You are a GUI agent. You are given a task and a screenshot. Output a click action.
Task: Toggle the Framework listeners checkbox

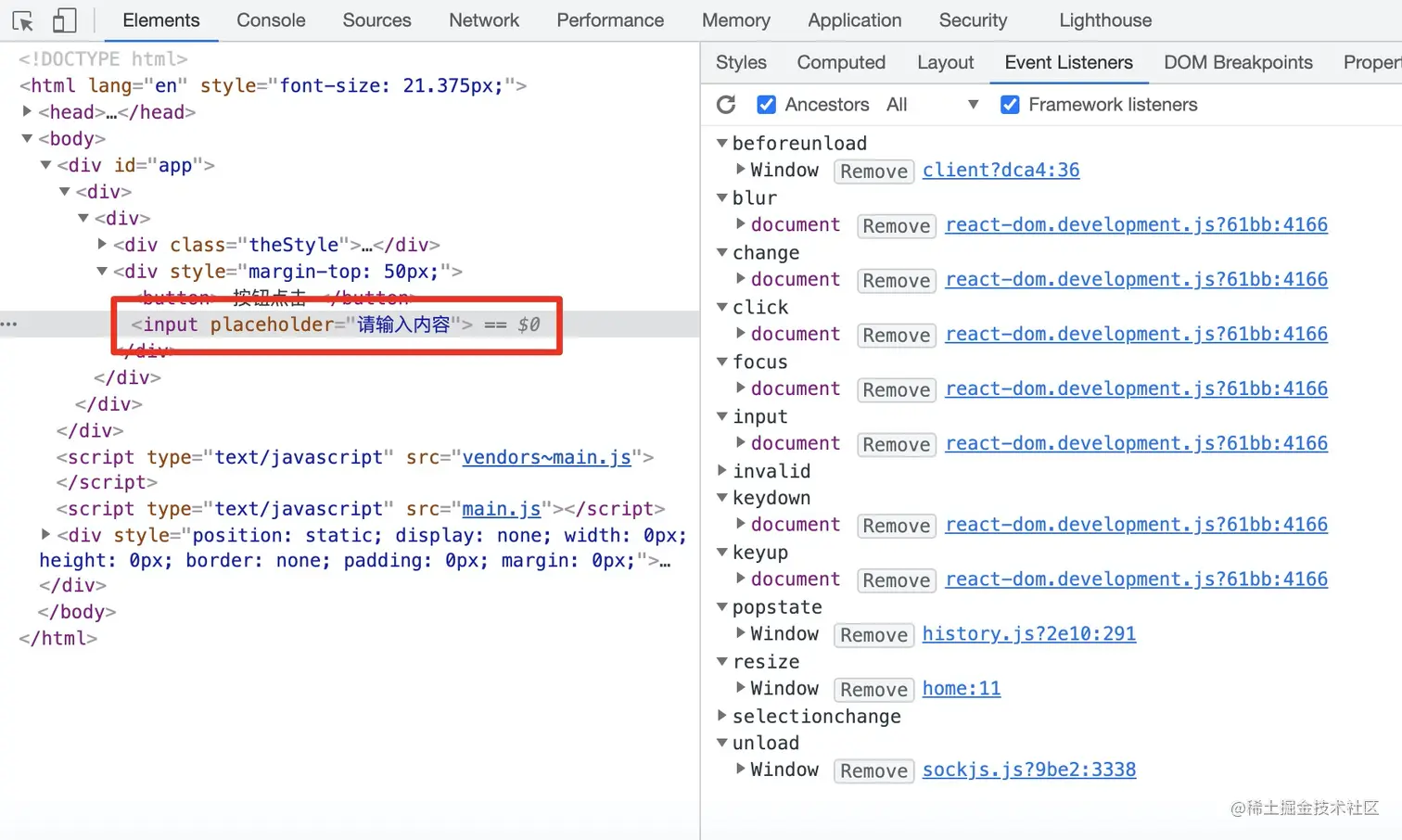[x=1010, y=105]
